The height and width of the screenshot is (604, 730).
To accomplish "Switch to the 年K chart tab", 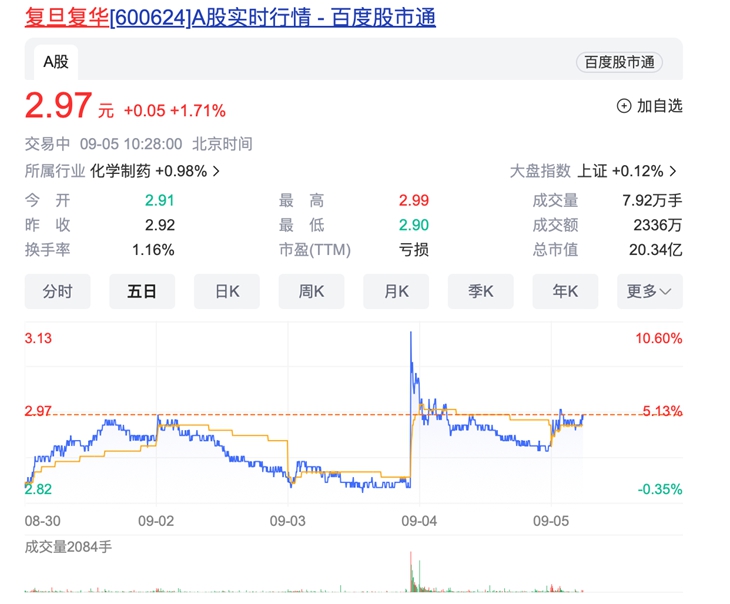I will point(565,292).
